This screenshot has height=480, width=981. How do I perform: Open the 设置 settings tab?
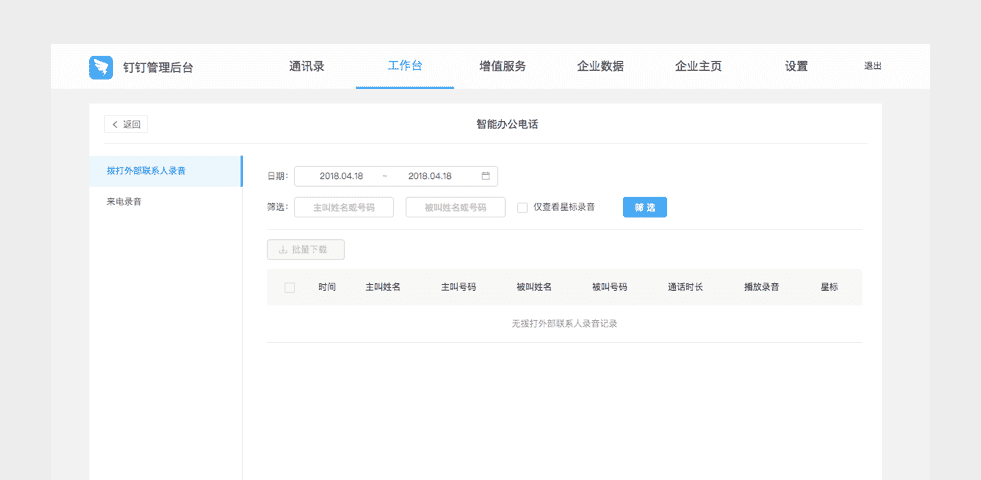[796, 67]
